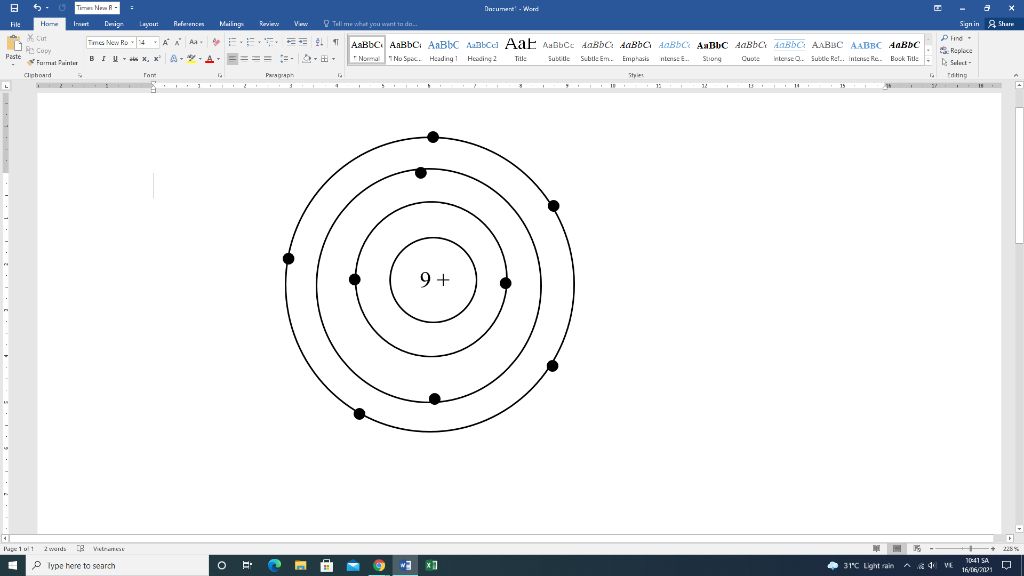Image resolution: width=1024 pixels, height=576 pixels.
Task: Switch to References tab
Action: point(189,24)
